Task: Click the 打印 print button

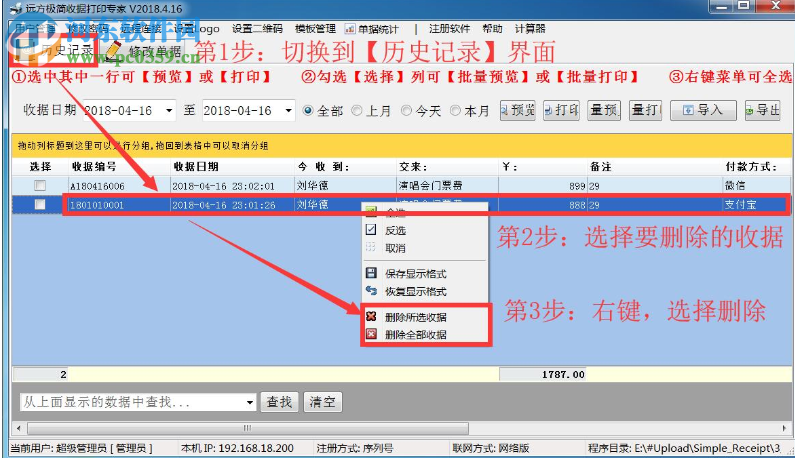Action: tap(561, 110)
